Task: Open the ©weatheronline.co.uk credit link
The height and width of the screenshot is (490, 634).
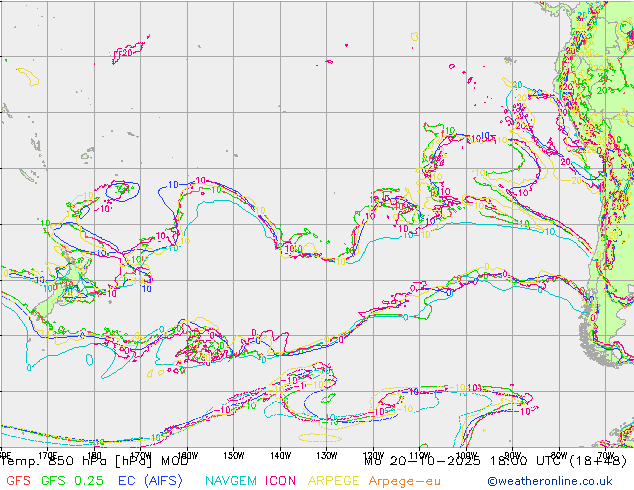Action: (549, 481)
